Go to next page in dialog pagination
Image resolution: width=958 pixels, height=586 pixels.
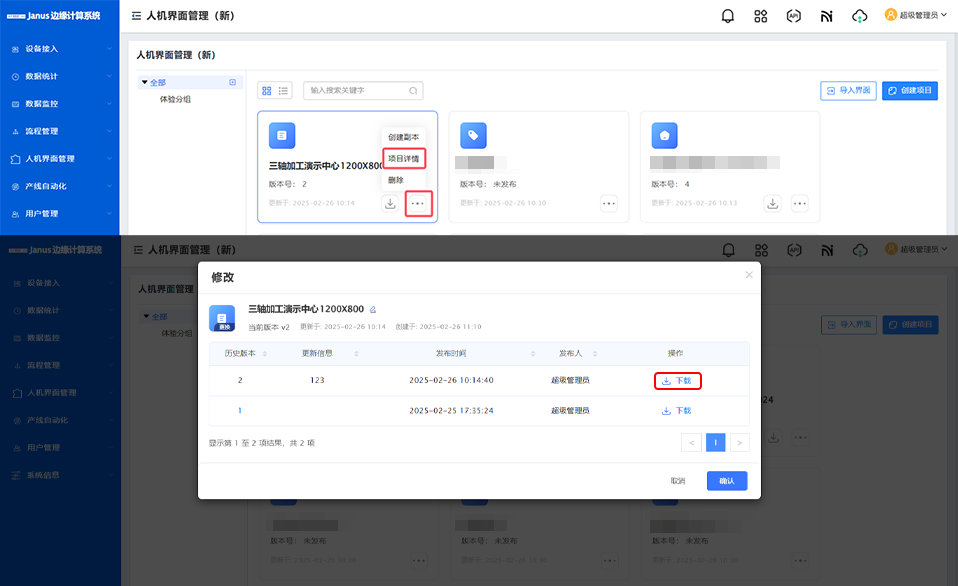tap(739, 442)
